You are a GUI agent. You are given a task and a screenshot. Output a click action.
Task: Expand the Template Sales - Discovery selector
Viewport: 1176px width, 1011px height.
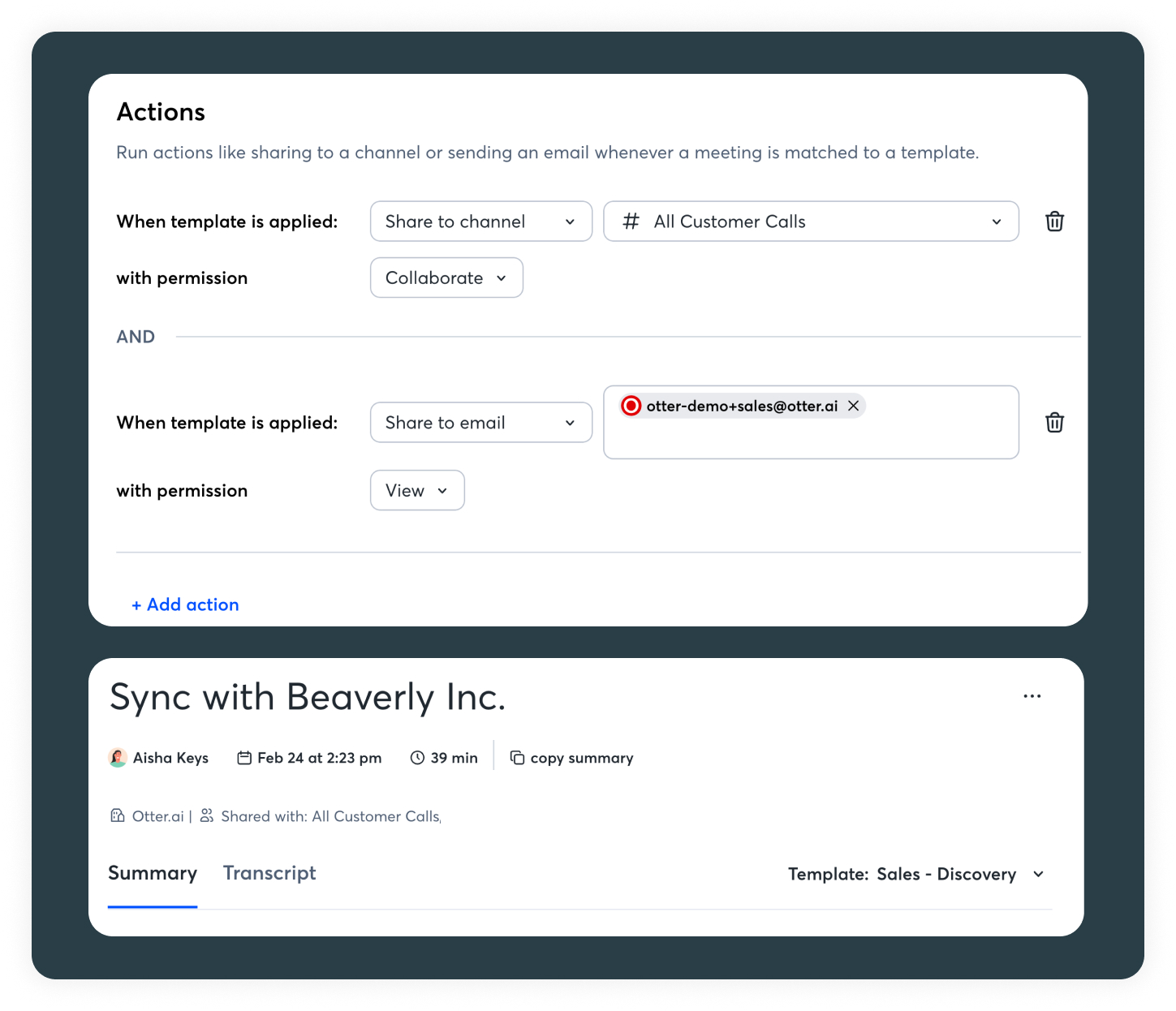click(x=915, y=874)
